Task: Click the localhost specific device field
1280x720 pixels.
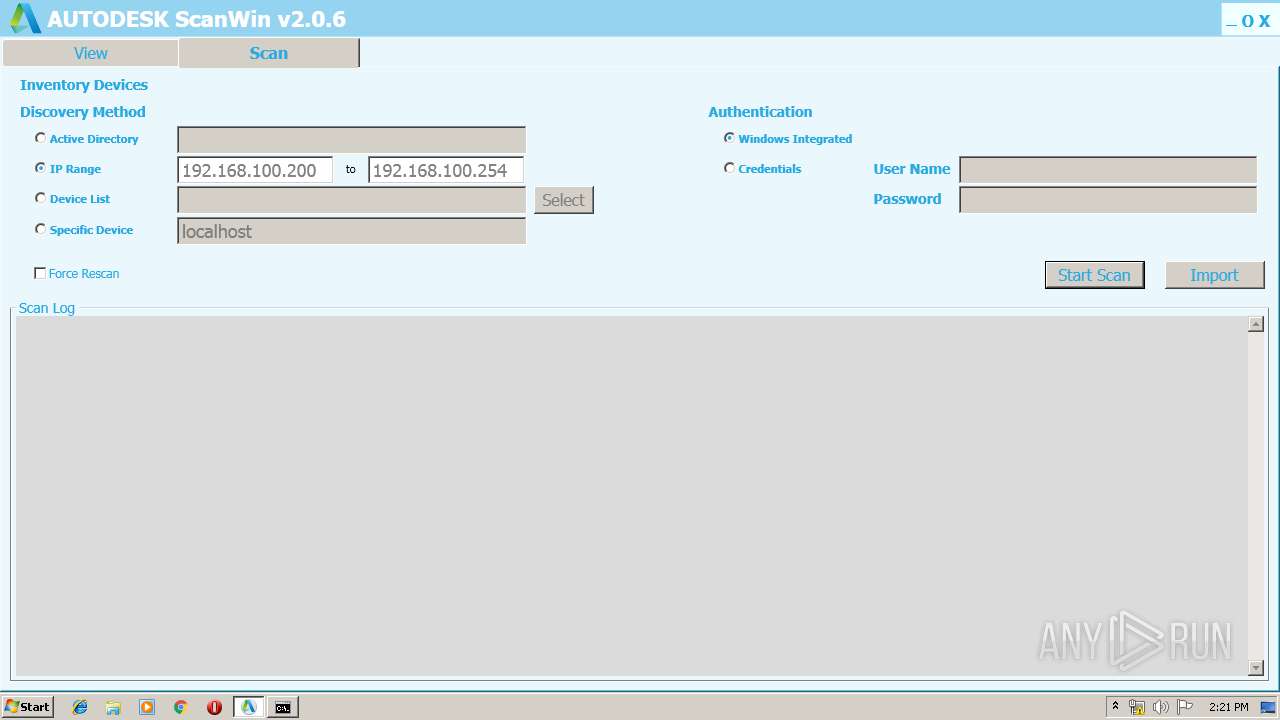Action: 351,231
